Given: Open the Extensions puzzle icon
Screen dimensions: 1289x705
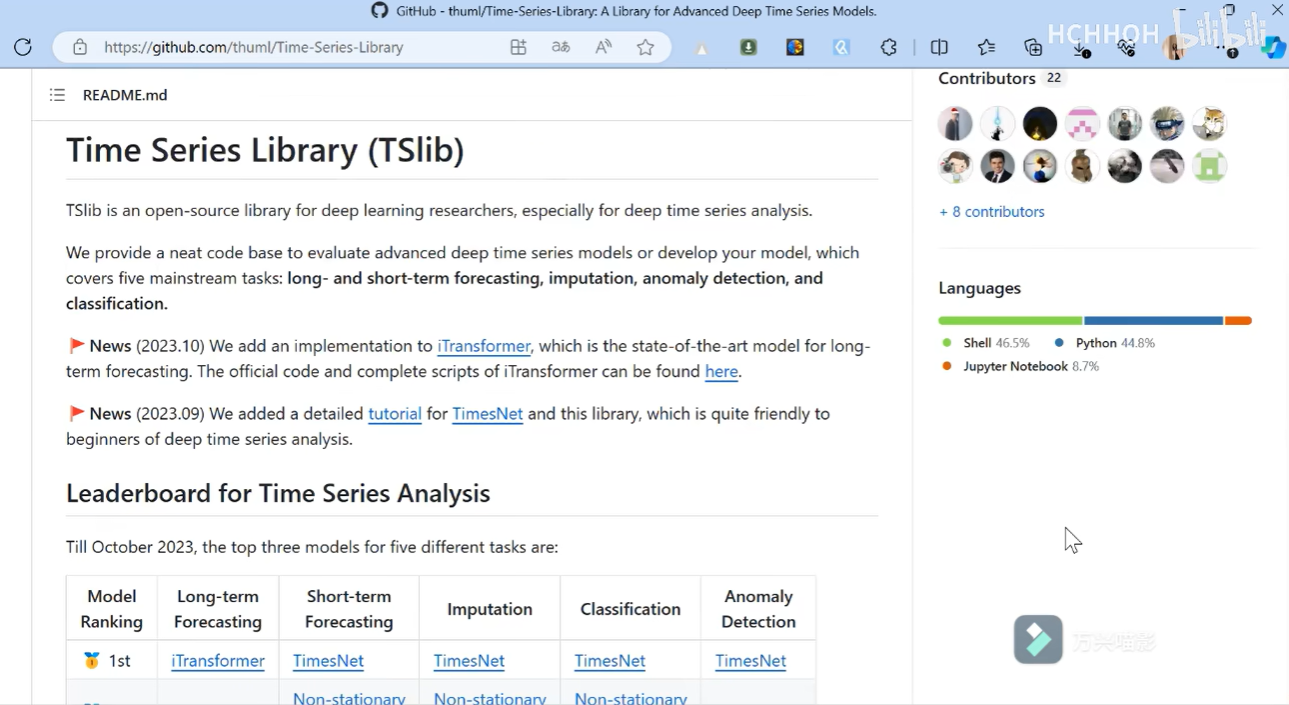Looking at the screenshot, I should coord(888,47).
